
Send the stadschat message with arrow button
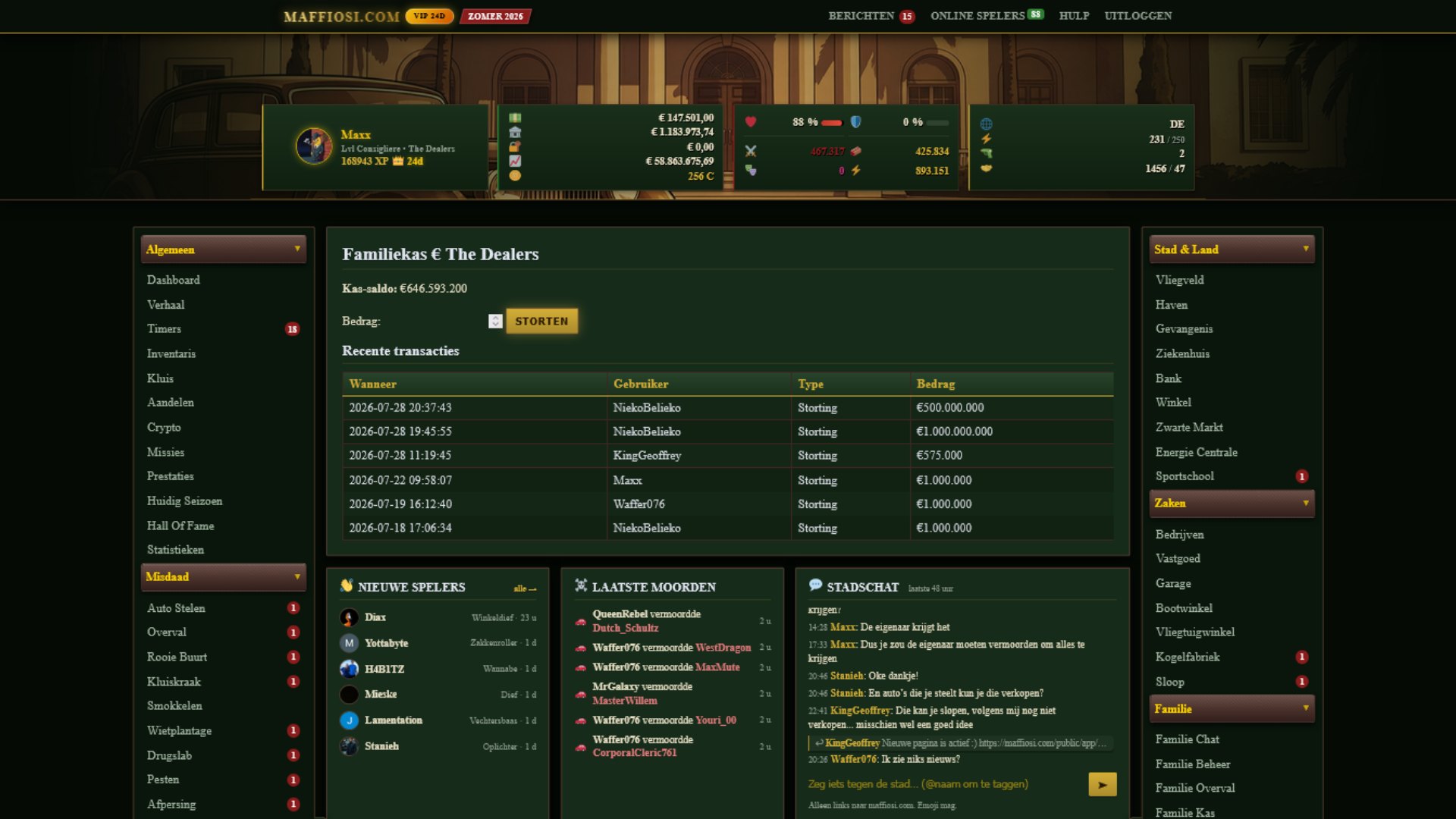(1103, 785)
